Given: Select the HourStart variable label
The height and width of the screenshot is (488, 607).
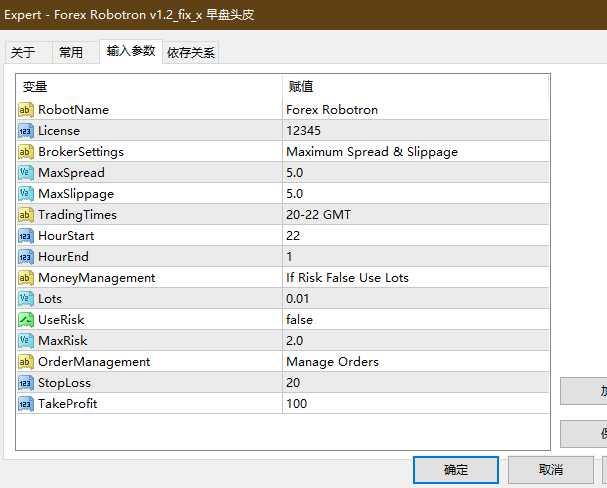Looking at the screenshot, I should pos(66,236).
